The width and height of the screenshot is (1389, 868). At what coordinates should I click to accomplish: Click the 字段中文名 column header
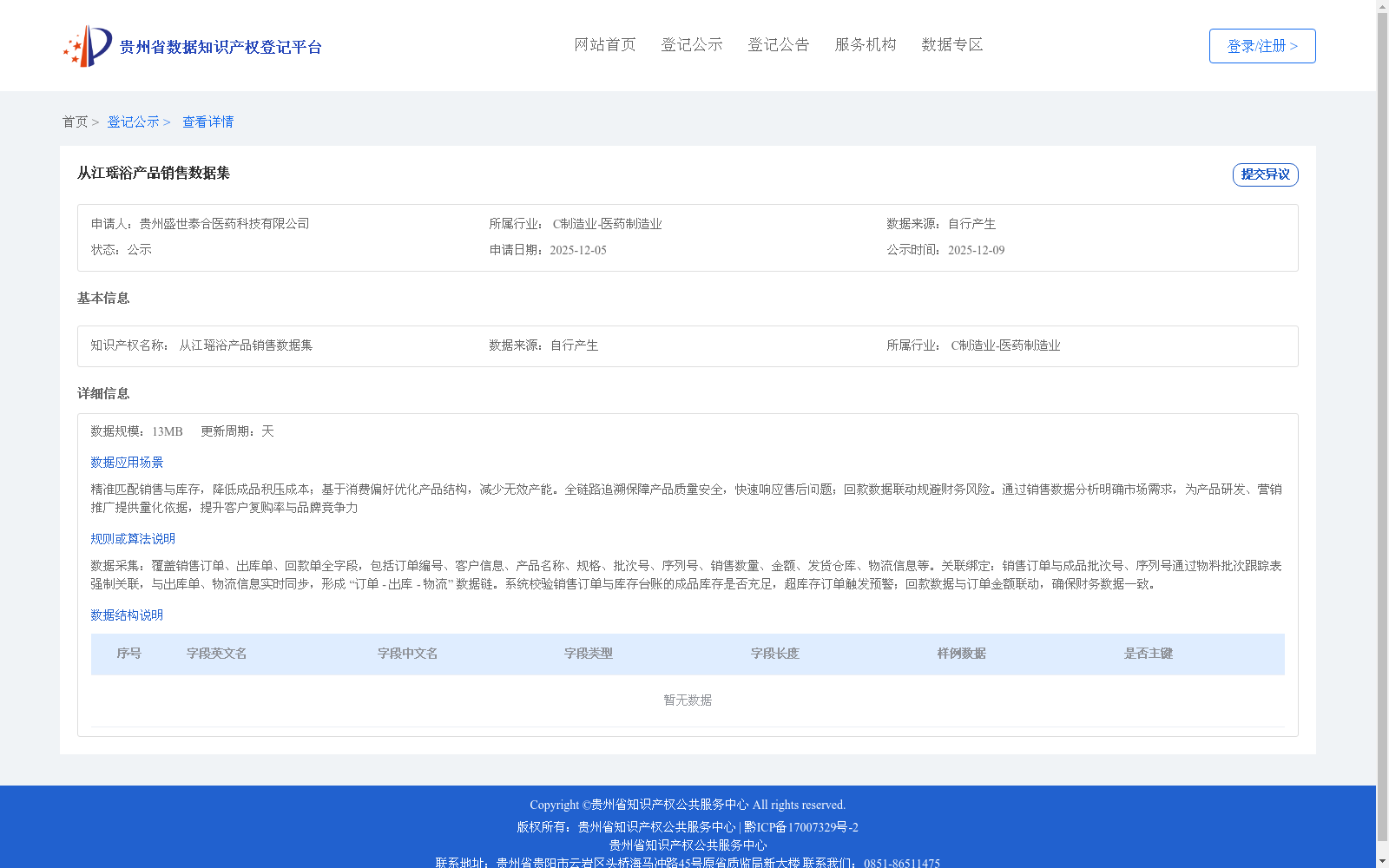pyautogui.click(x=408, y=654)
